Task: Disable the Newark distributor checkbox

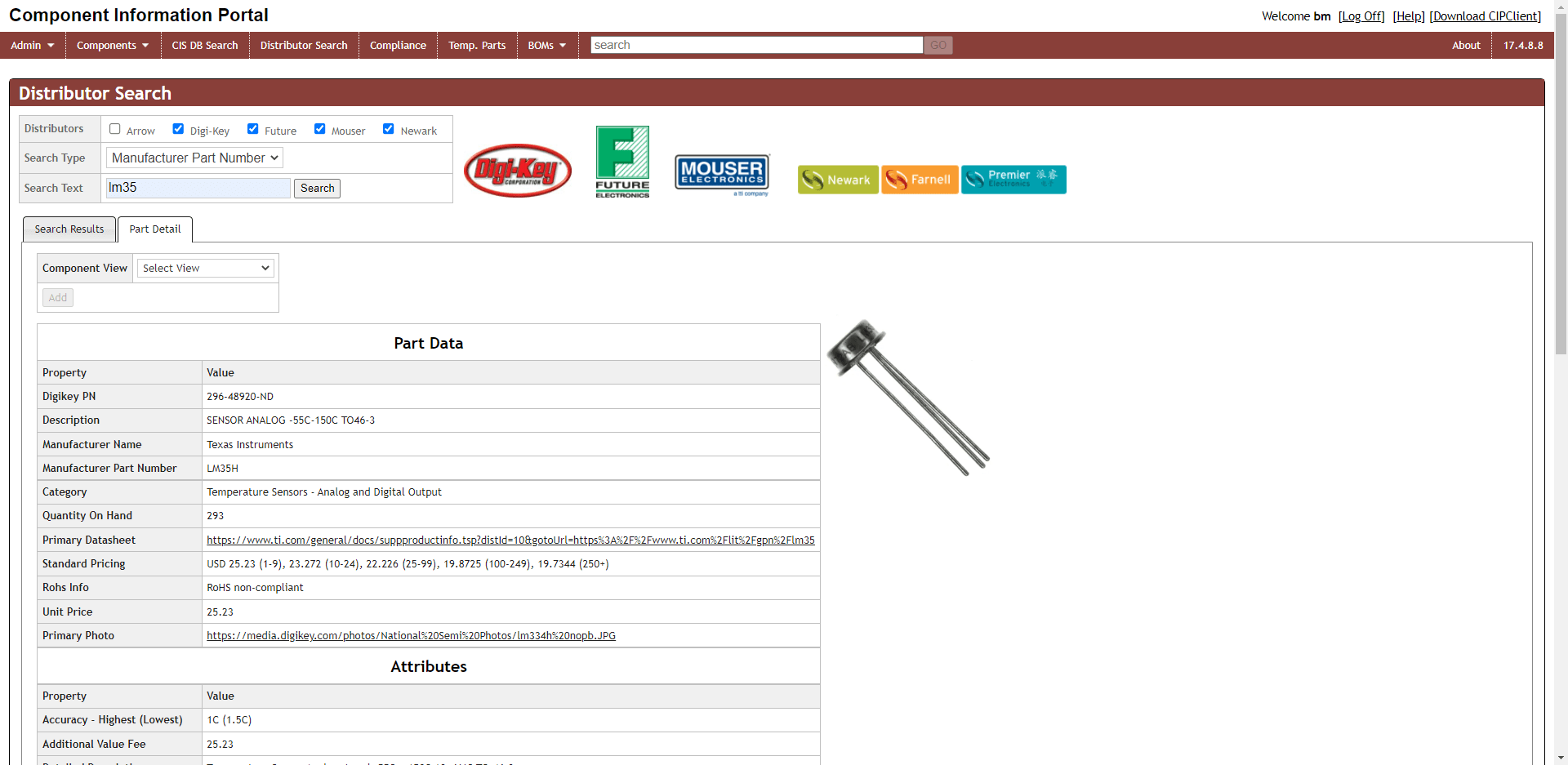Action: pyautogui.click(x=389, y=129)
